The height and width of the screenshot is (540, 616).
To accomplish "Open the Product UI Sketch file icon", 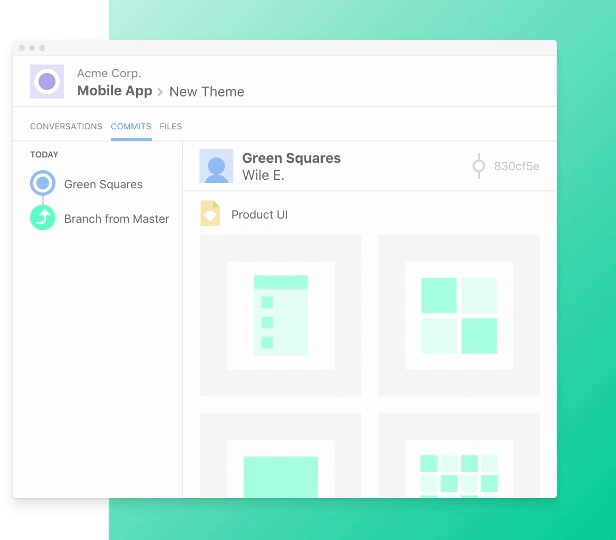I will point(210,213).
